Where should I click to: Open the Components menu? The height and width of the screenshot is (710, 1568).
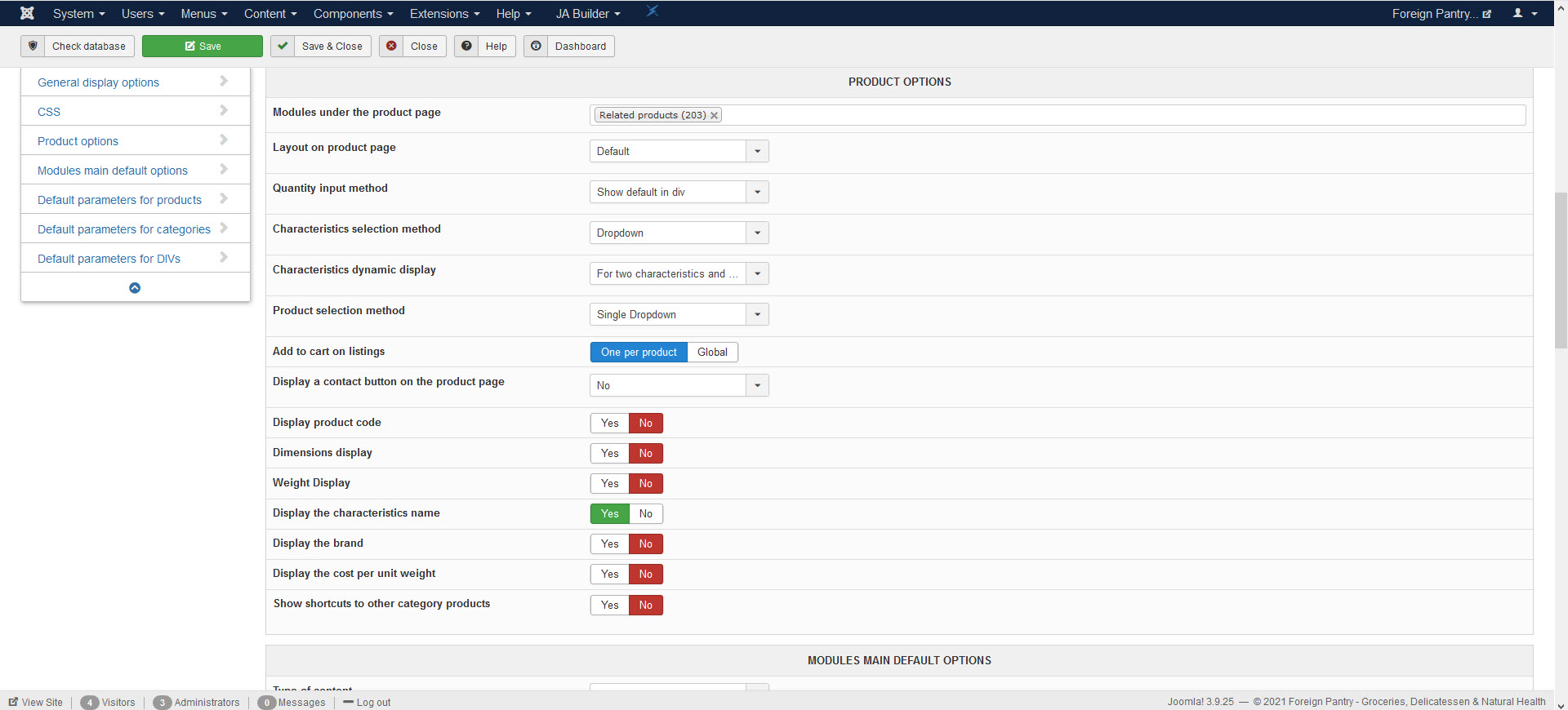coord(354,13)
